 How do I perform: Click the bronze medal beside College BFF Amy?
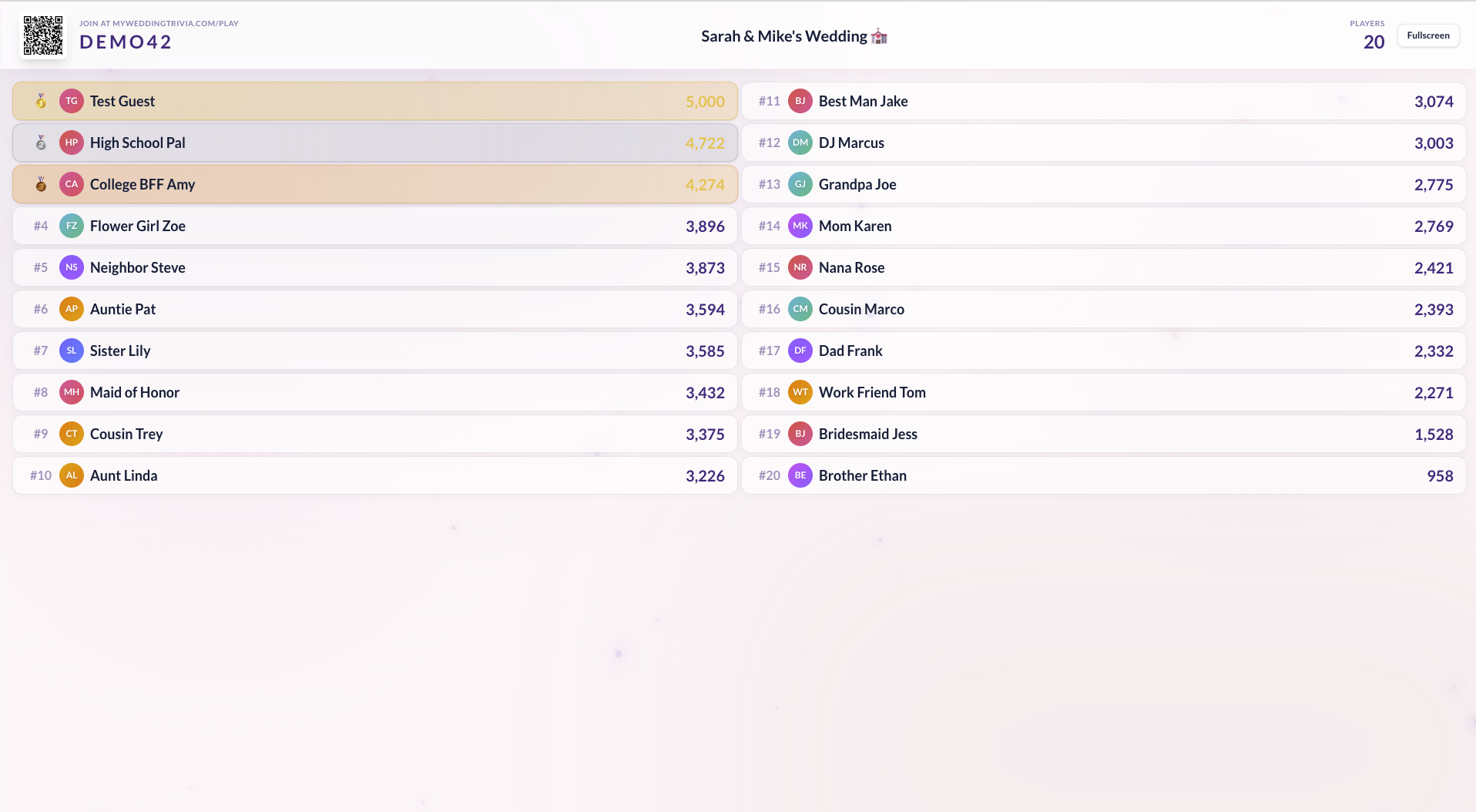pos(41,184)
